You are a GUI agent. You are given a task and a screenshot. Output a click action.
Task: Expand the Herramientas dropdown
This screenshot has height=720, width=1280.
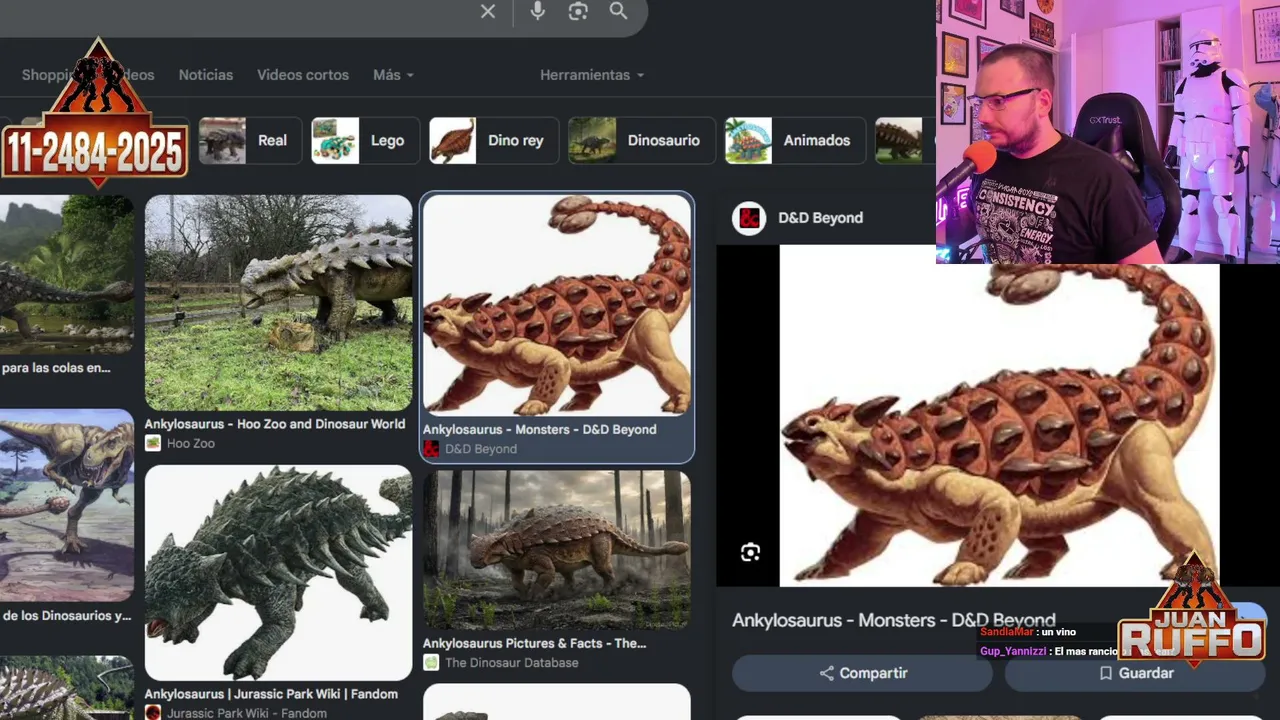[x=592, y=75]
